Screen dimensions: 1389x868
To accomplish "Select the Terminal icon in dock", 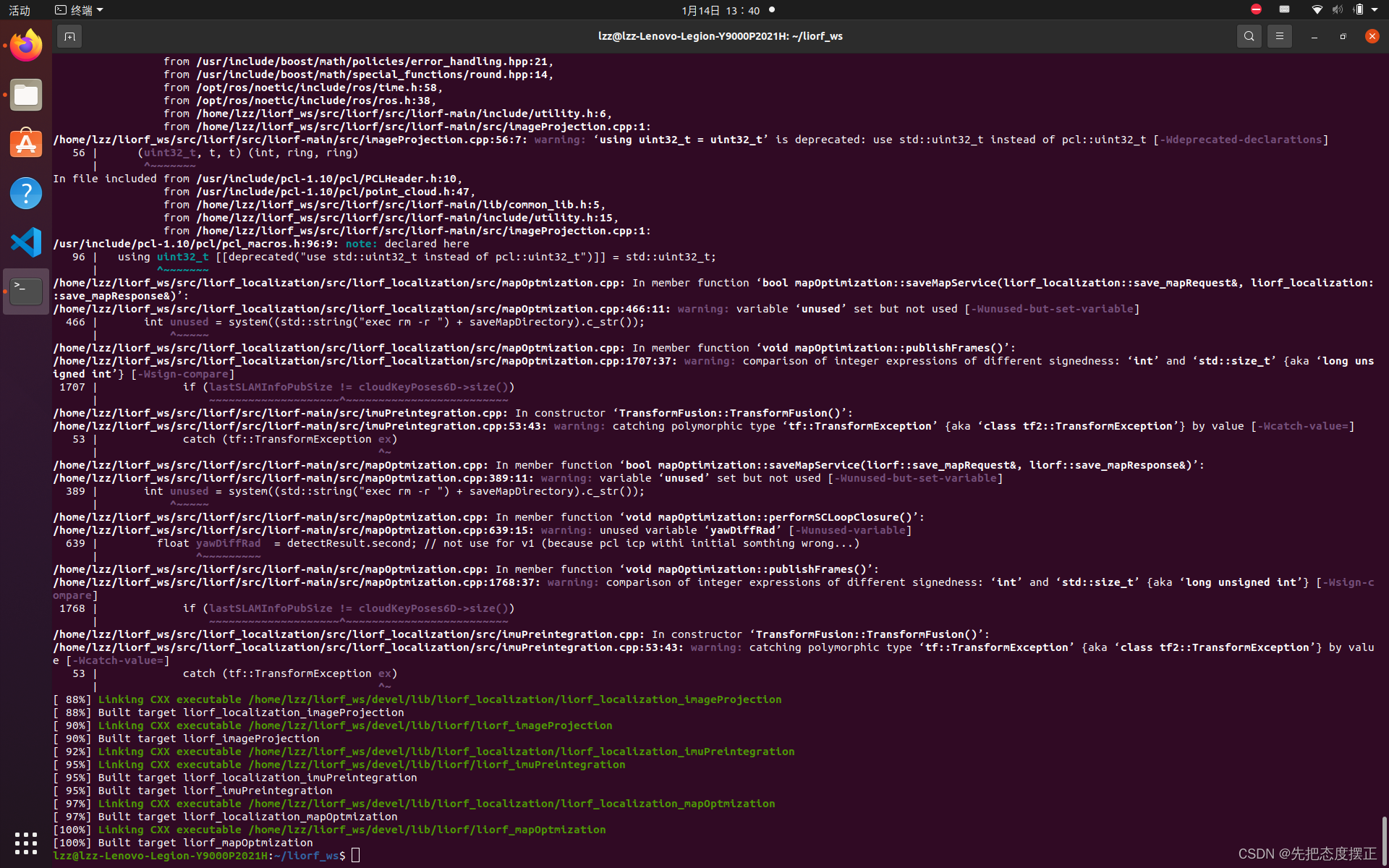I will pos(26,291).
